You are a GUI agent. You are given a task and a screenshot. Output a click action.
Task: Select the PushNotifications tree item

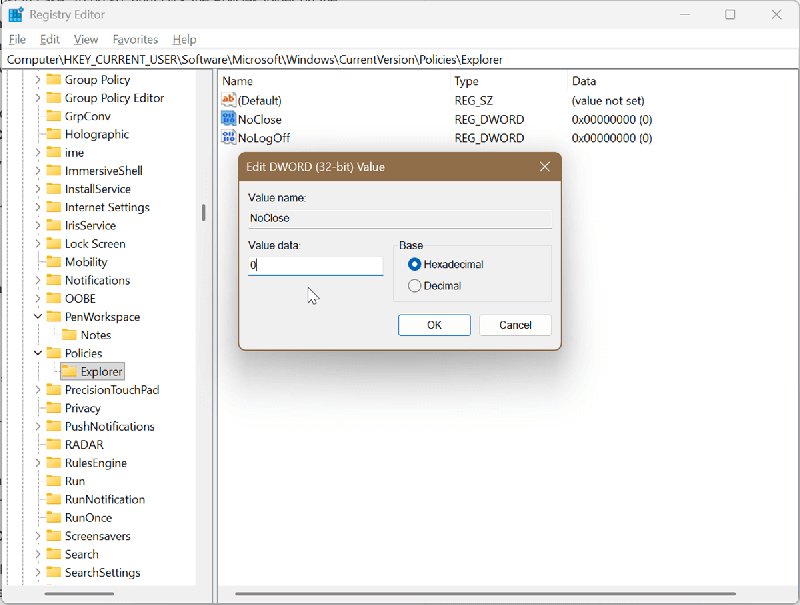[109, 426]
